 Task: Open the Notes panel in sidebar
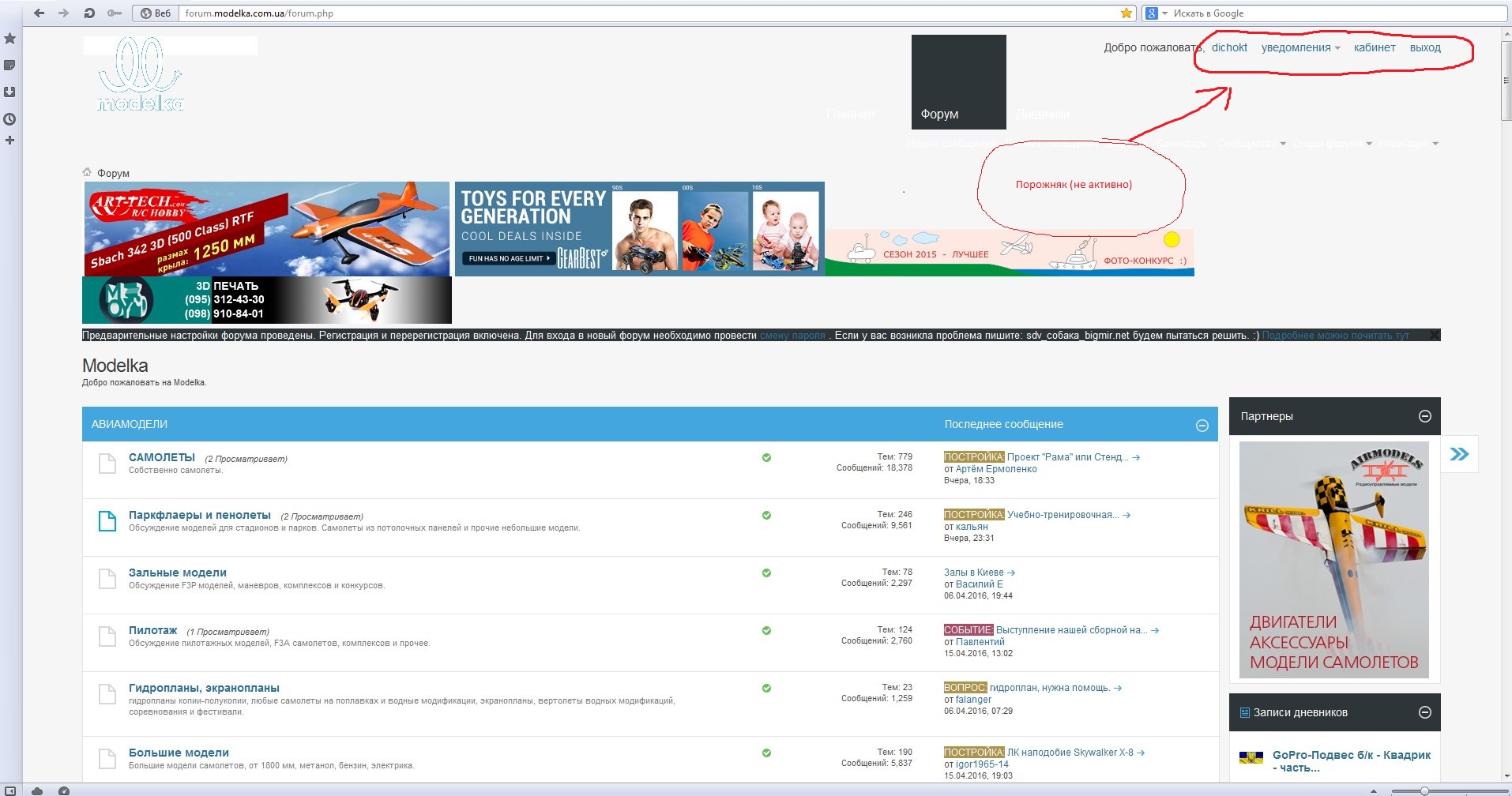click(9, 66)
